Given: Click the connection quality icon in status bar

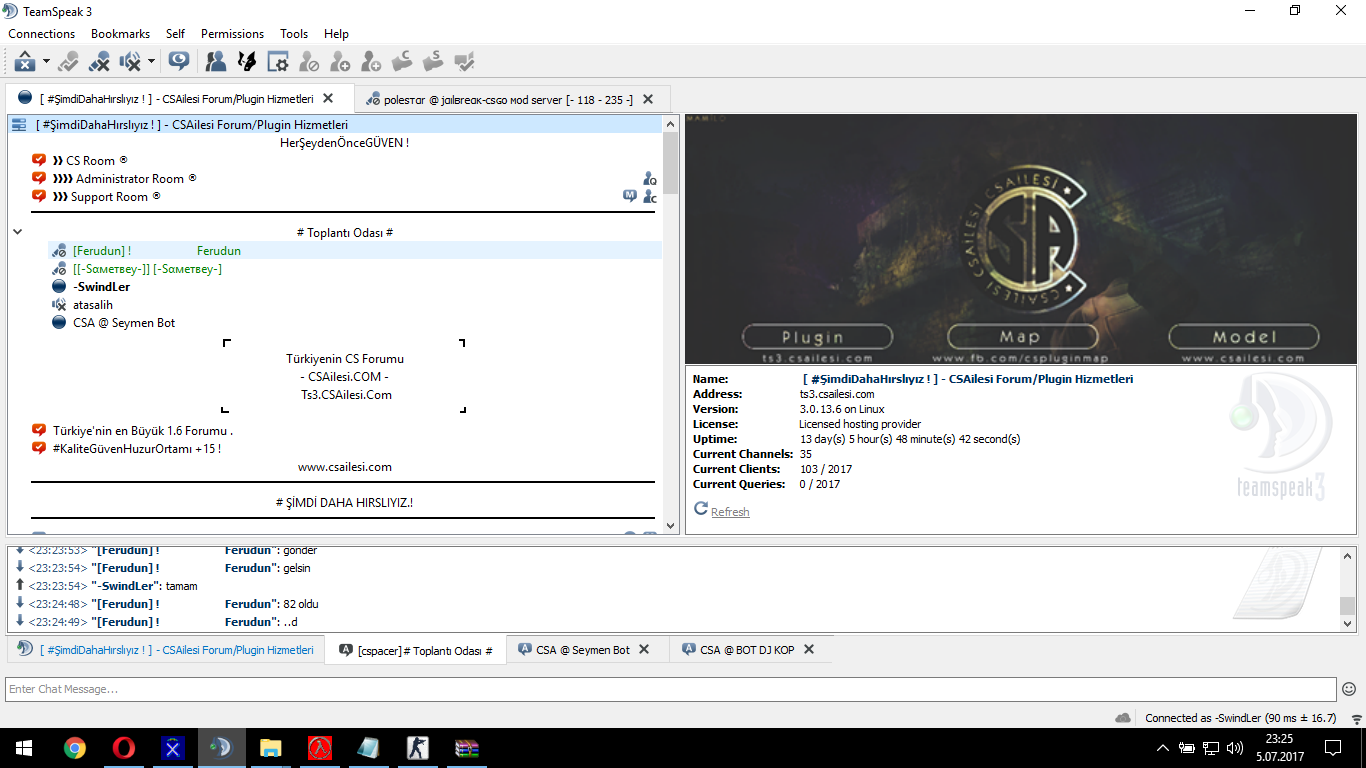Looking at the screenshot, I should (1356, 719).
